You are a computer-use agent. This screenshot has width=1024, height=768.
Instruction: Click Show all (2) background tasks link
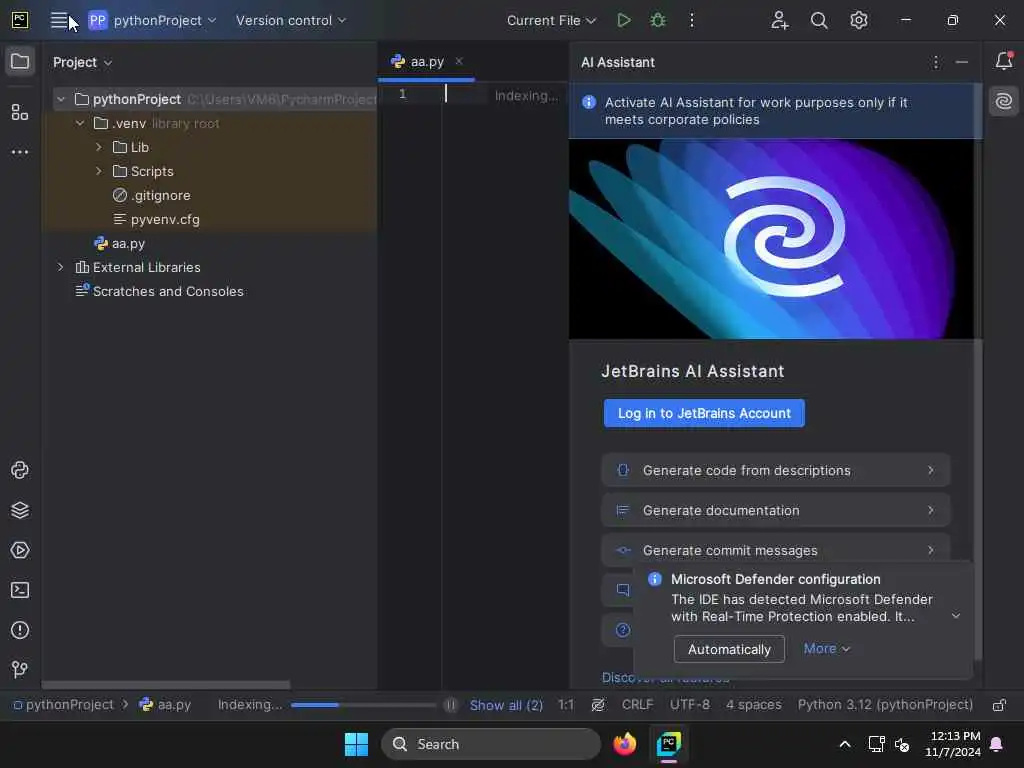click(x=506, y=705)
